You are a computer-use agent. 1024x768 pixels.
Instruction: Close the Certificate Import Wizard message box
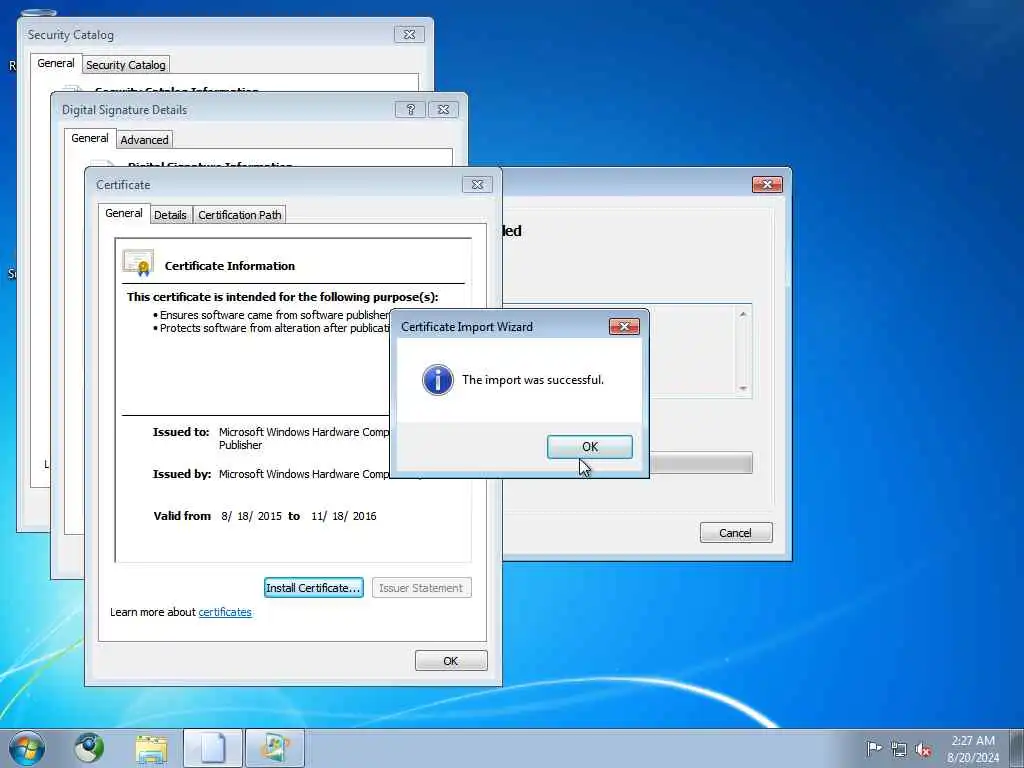624,327
